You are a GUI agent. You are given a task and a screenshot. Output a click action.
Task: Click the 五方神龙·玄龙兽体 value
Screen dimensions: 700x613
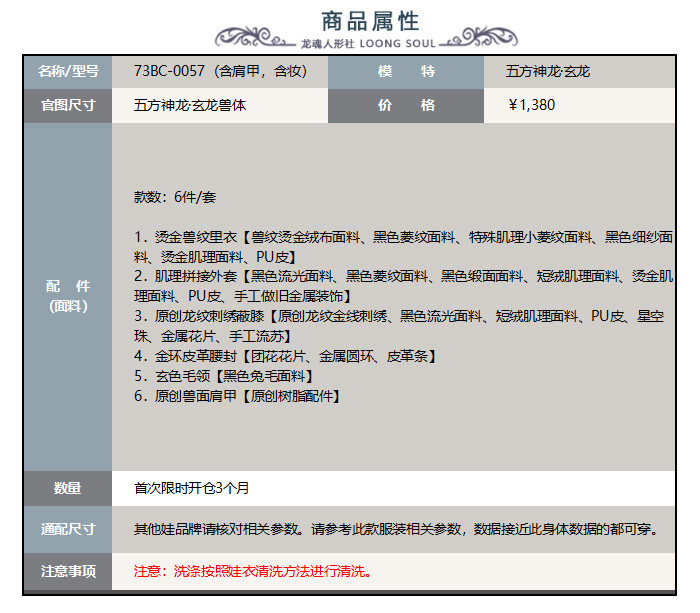[190, 105]
